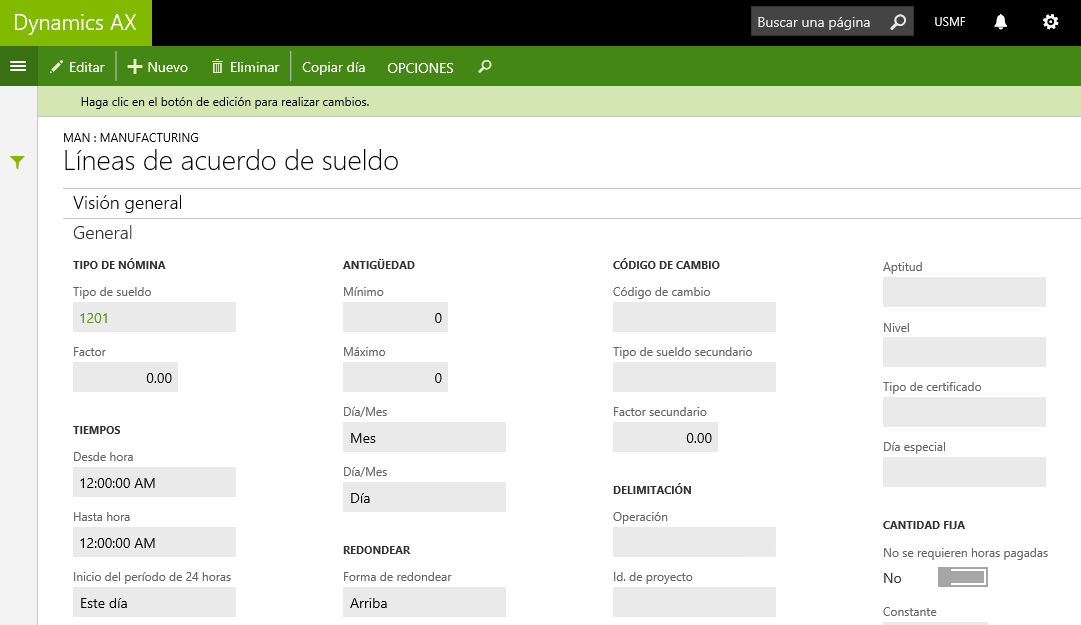
Task: Click USMF company selector
Action: coord(949,22)
